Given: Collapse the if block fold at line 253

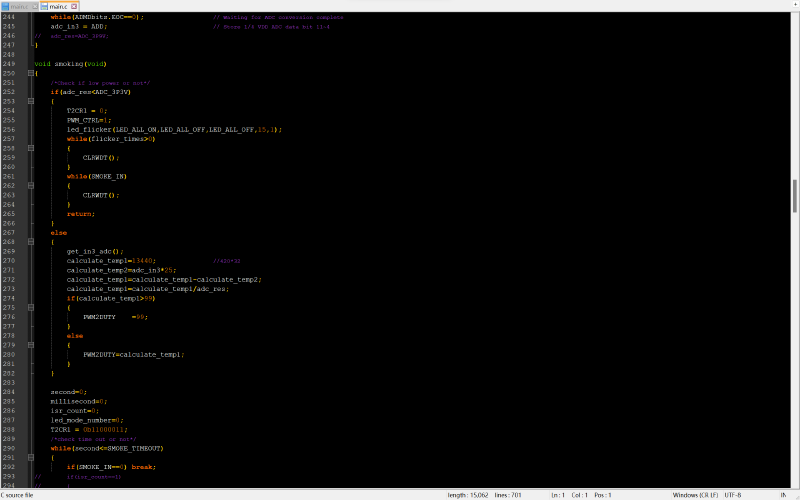Looking at the screenshot, I should point(31,101).
